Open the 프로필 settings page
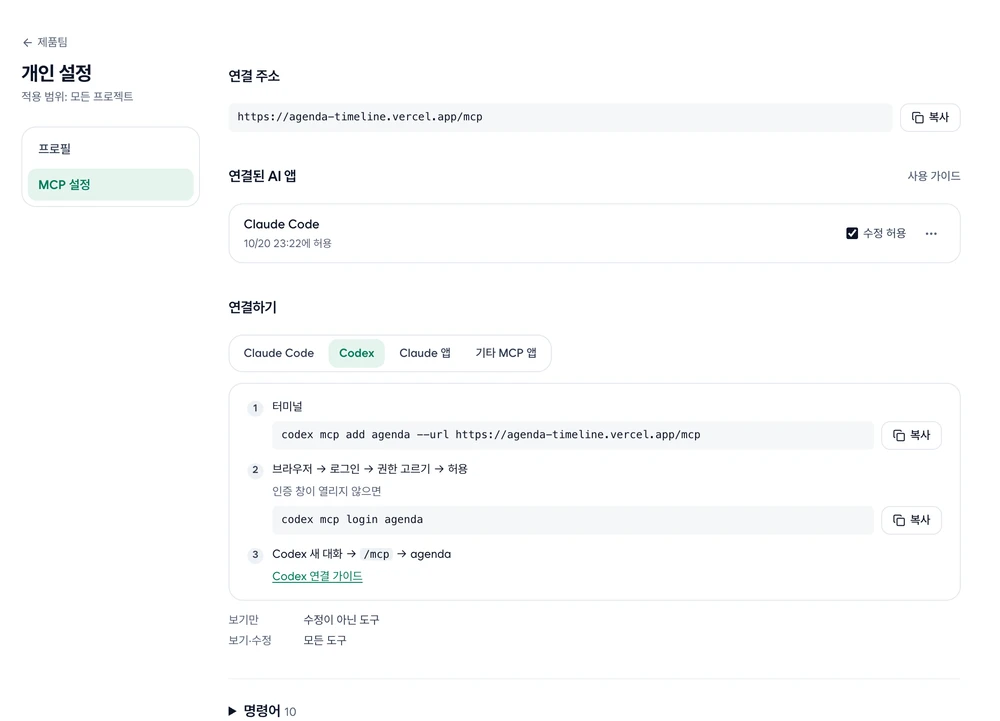This screenshot has height=721, width=1000. click(110, 149)
